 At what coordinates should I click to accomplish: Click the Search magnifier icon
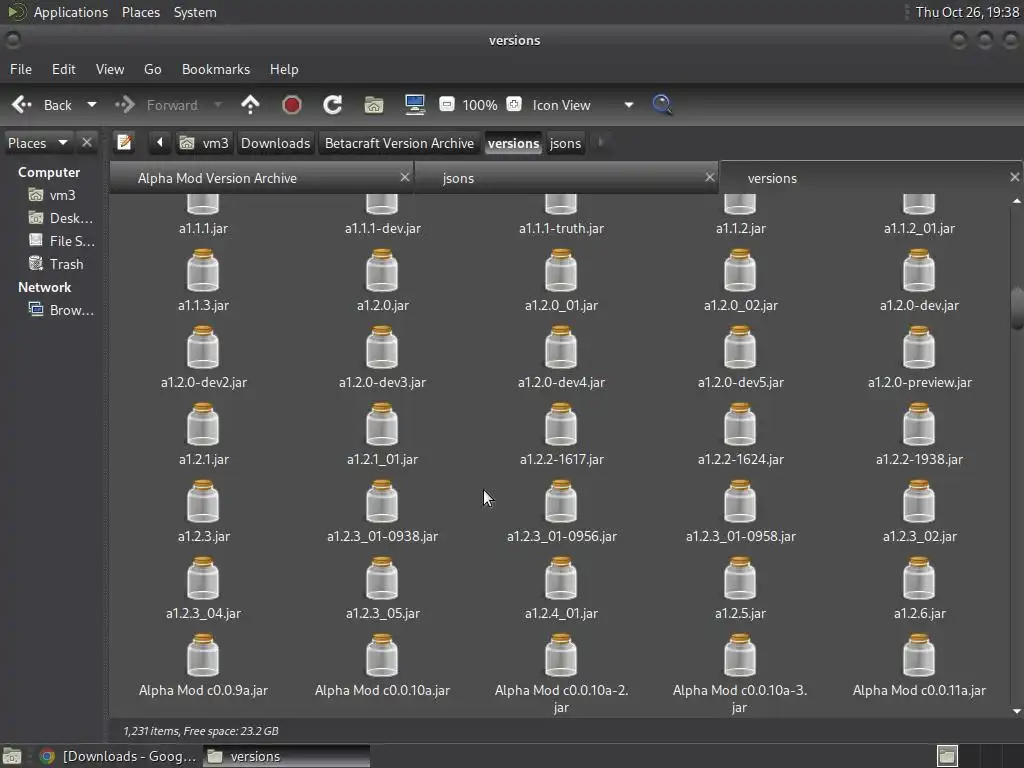(x=662, y=105)
